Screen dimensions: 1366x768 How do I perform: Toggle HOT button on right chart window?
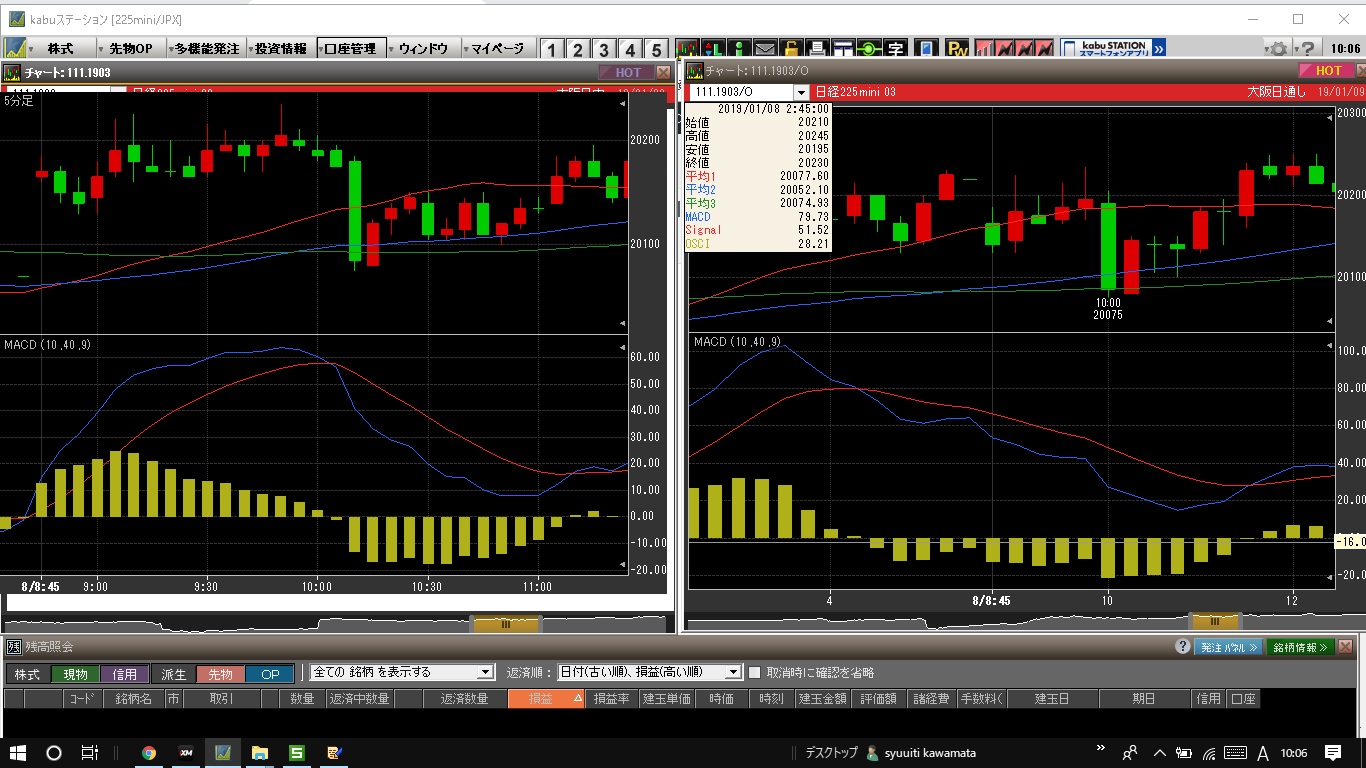[1326, 70]
